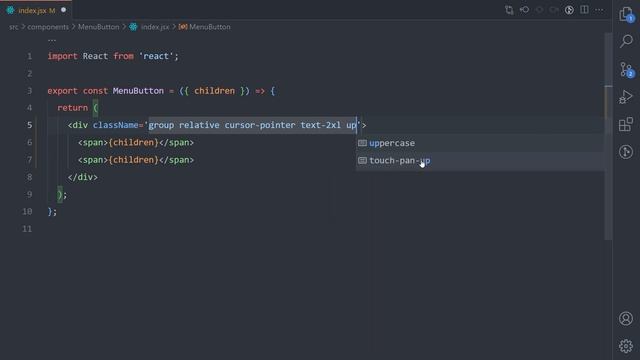Open the src breadcrumb segment
The width and height of the screenshot is (640, 360).
pyautogui.click(x=13, y=27)
